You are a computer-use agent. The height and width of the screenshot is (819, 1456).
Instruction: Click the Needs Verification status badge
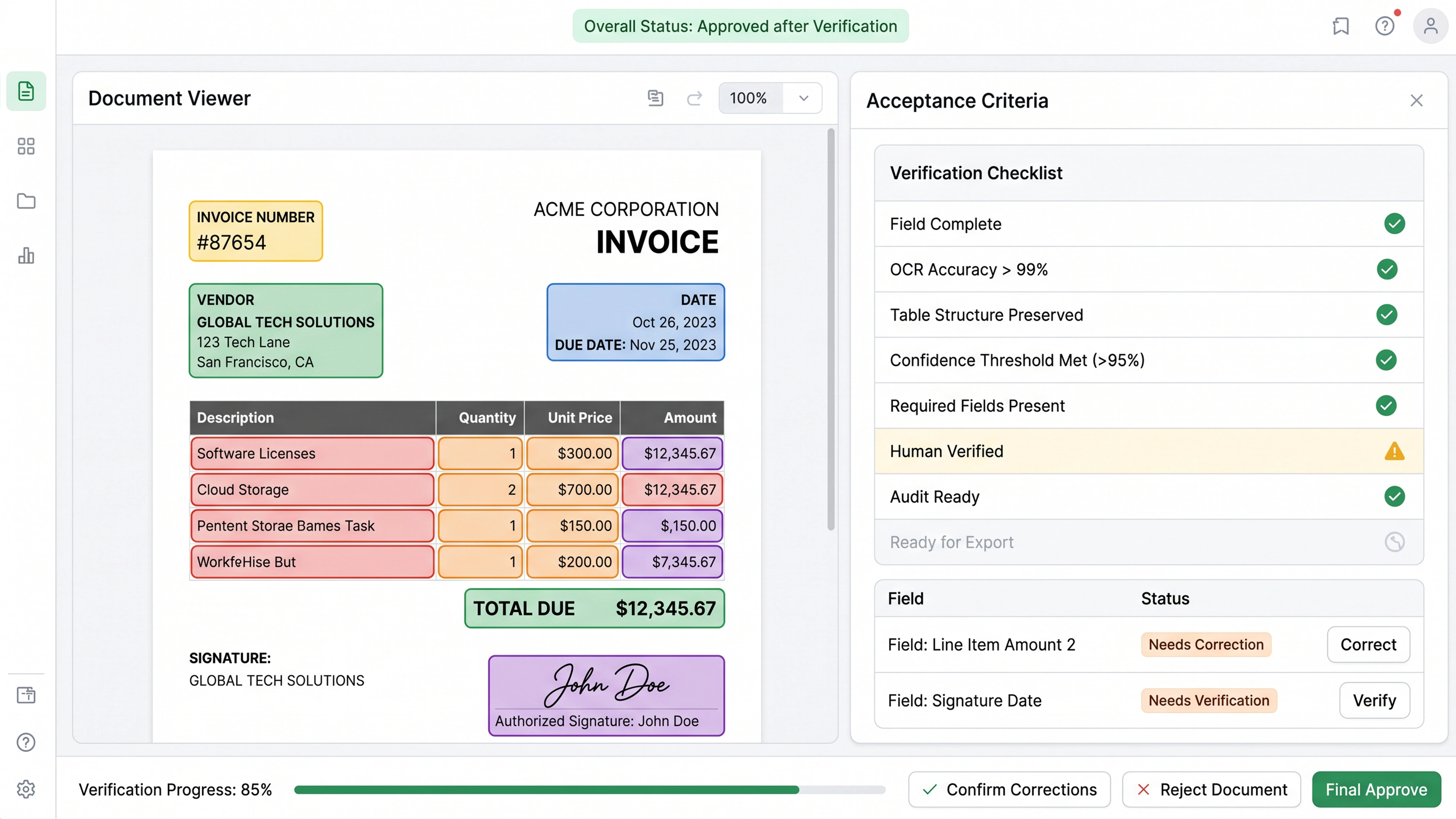click(1209, 700)
